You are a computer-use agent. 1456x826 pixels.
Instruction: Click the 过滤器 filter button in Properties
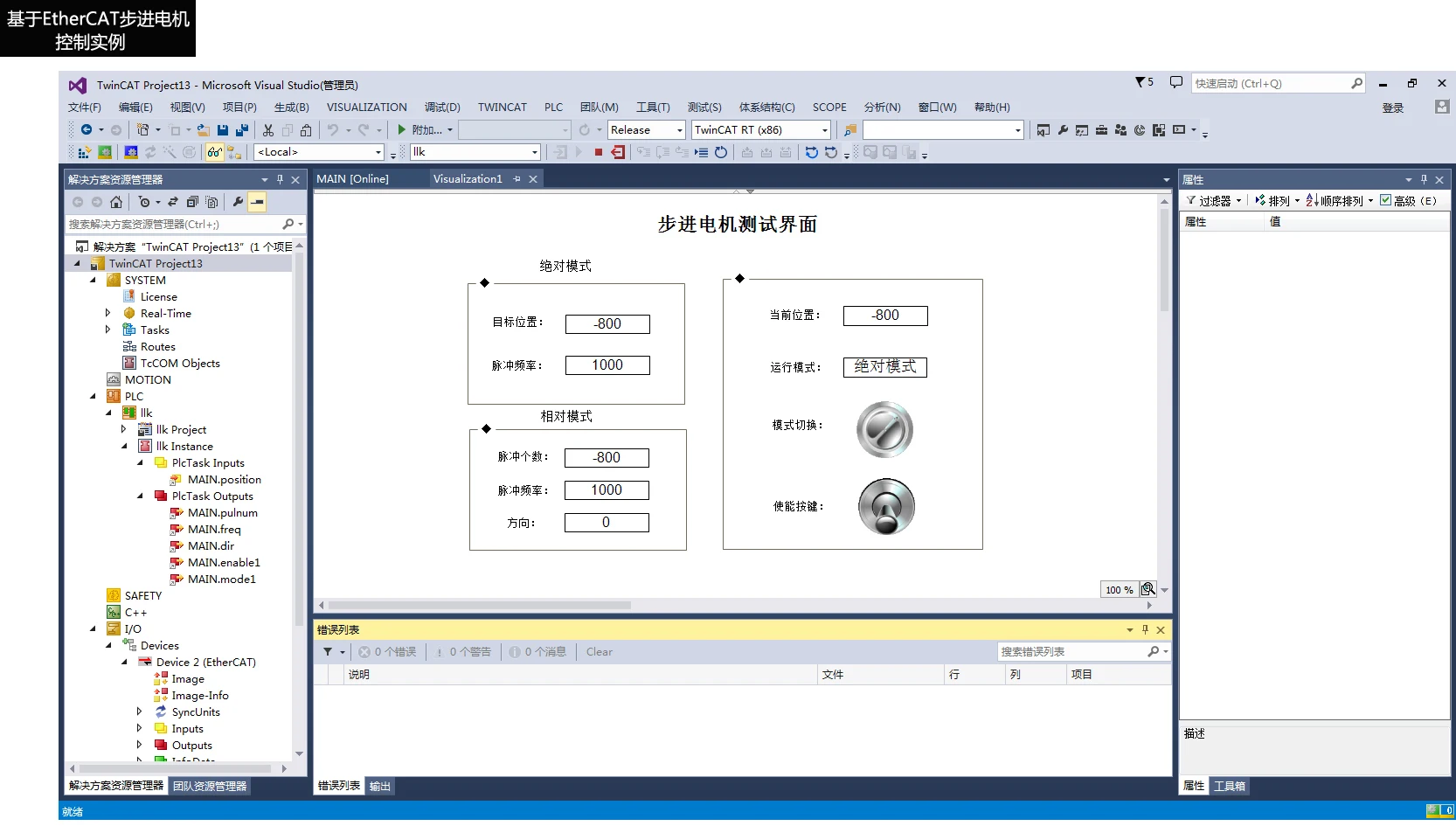[1214, 201]
